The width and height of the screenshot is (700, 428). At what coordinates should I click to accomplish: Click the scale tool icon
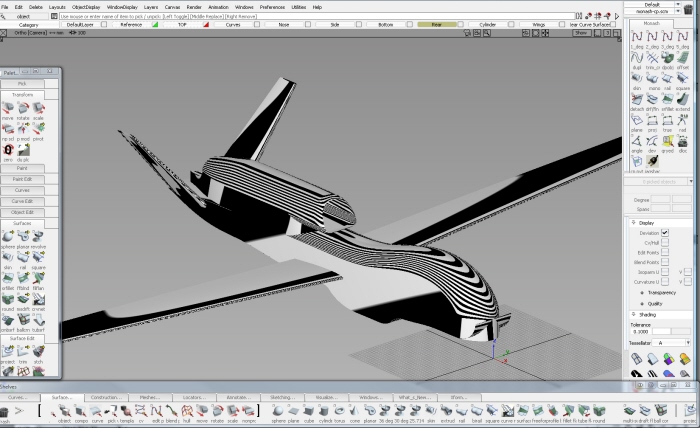point(38,109)
